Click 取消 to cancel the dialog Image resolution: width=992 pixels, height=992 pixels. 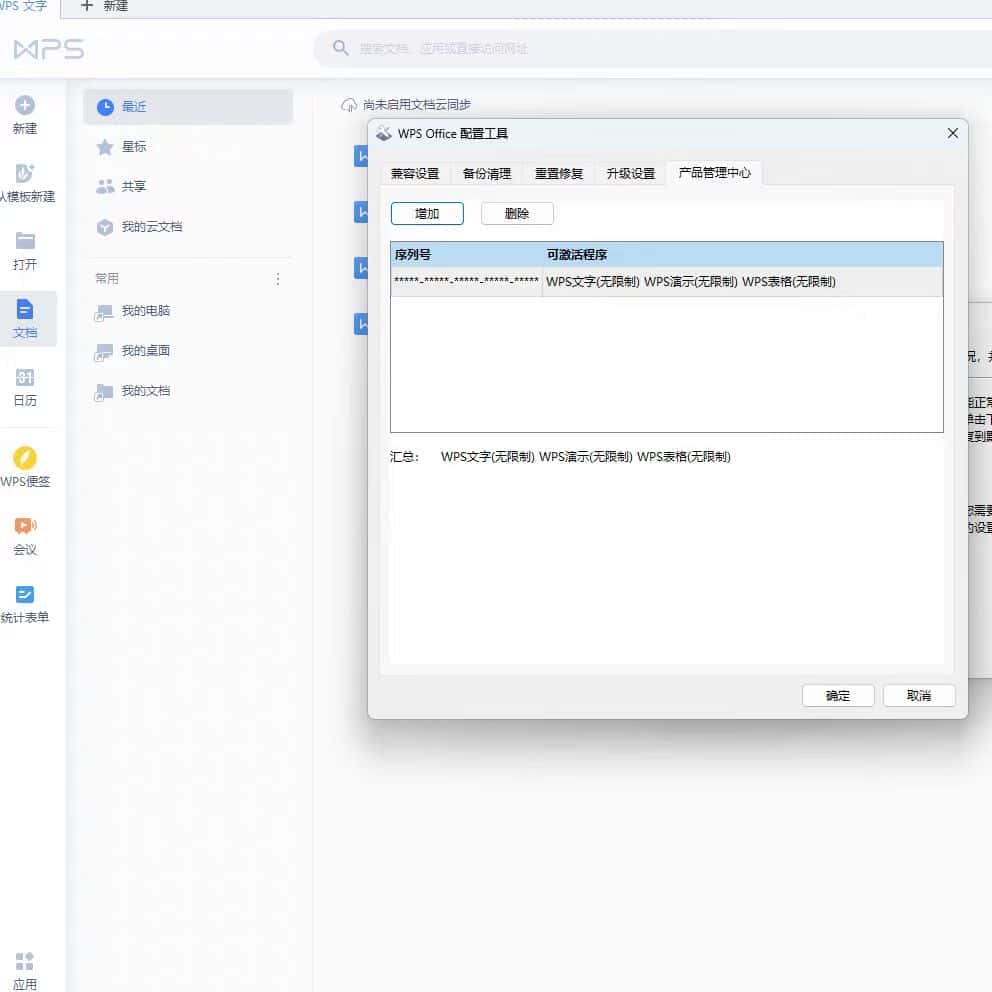(x=919, y=696)
